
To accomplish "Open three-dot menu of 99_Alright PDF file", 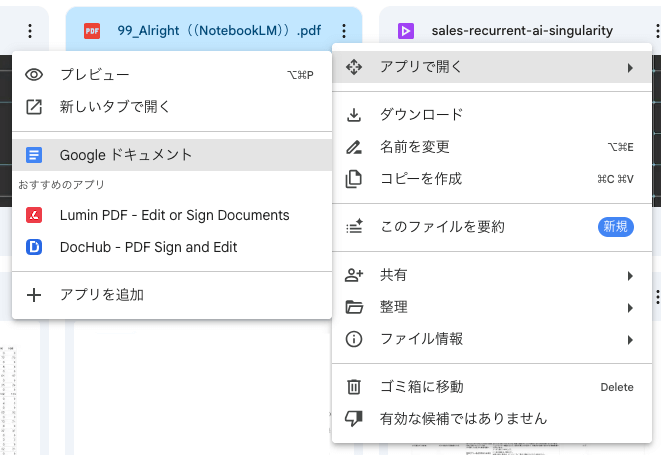I will [344, 31].
